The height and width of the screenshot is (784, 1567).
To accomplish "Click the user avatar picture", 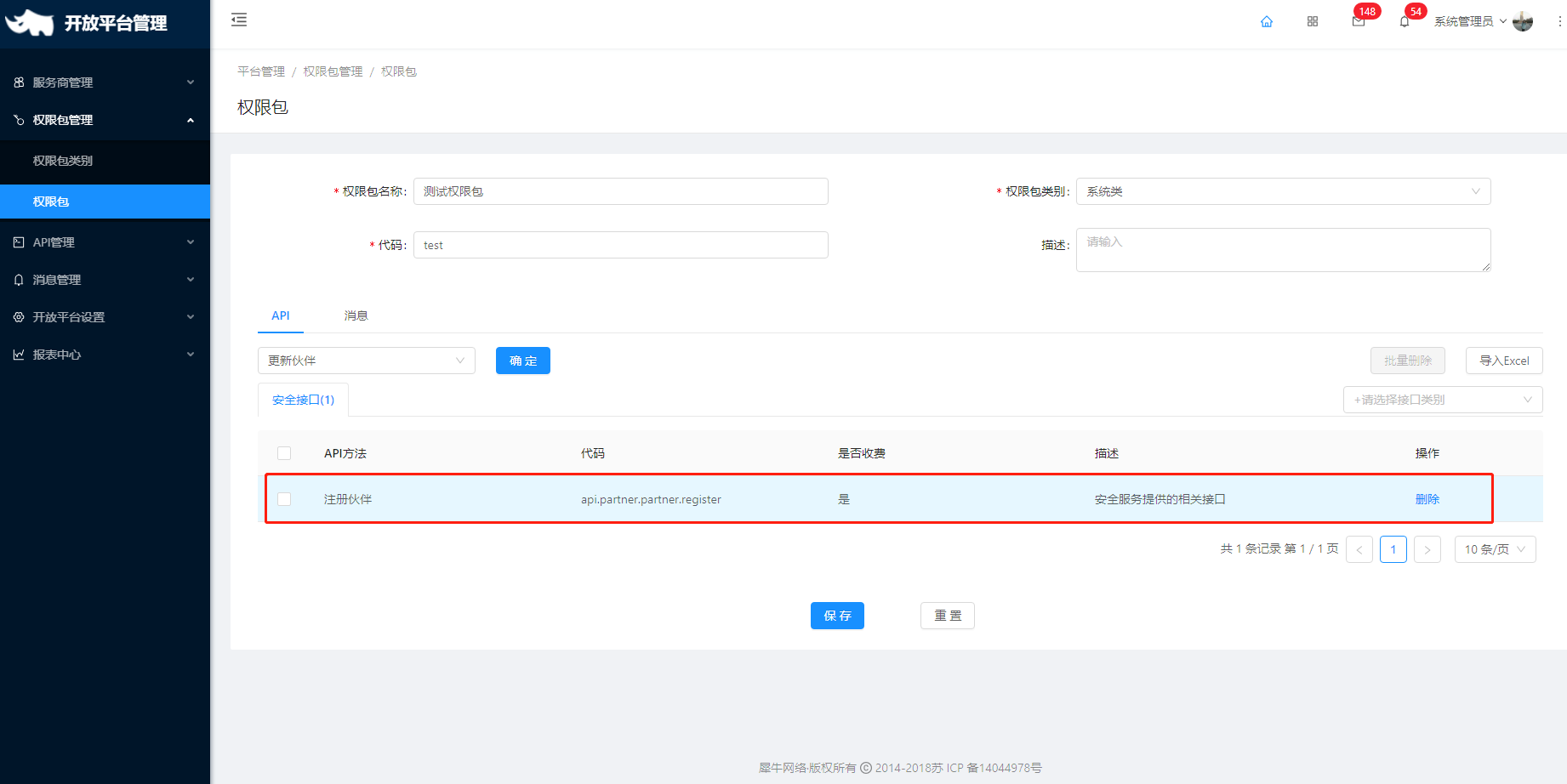I will click(x=1523, y=21).
